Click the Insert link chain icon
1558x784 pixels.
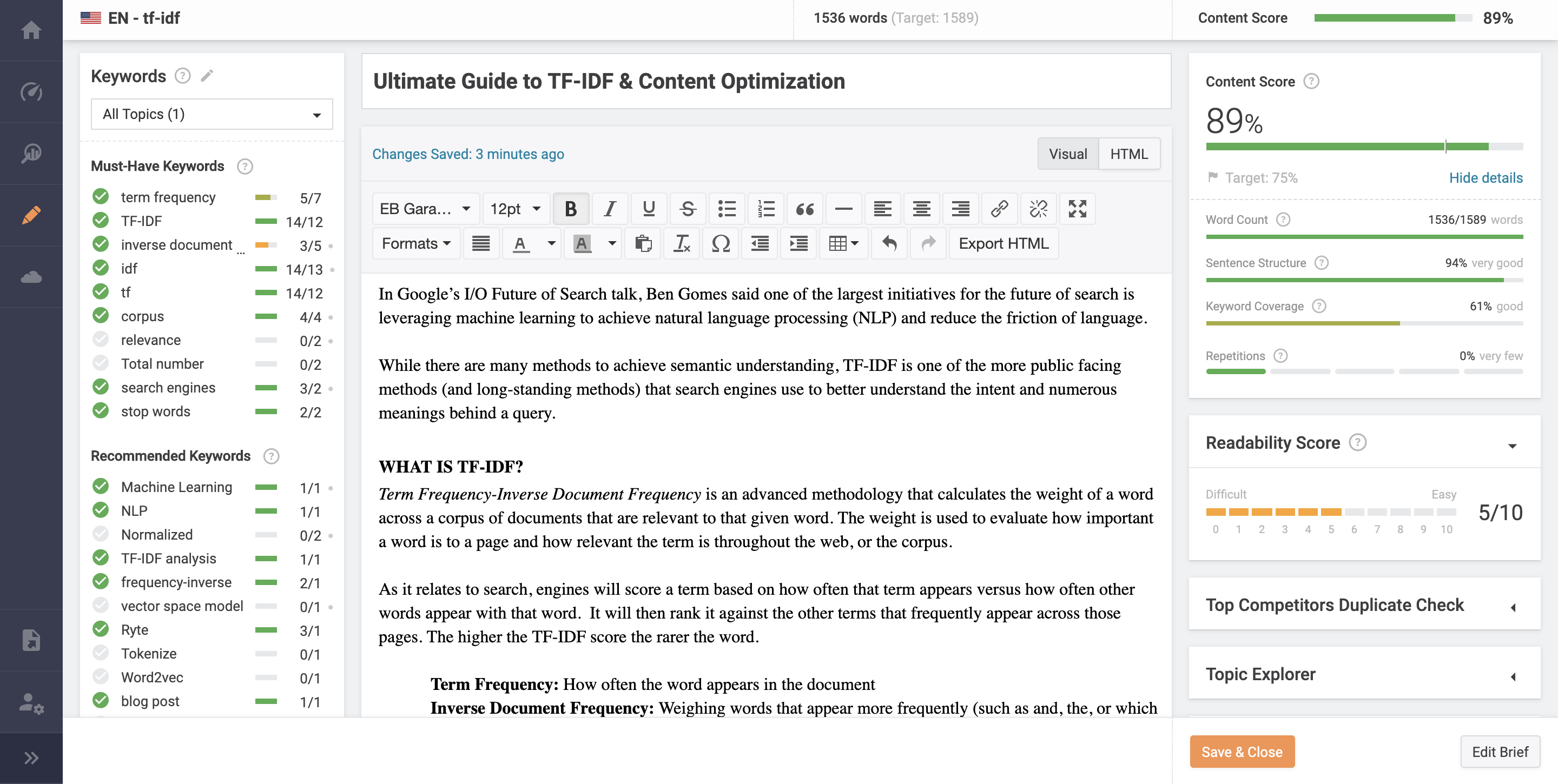point(999,209)
